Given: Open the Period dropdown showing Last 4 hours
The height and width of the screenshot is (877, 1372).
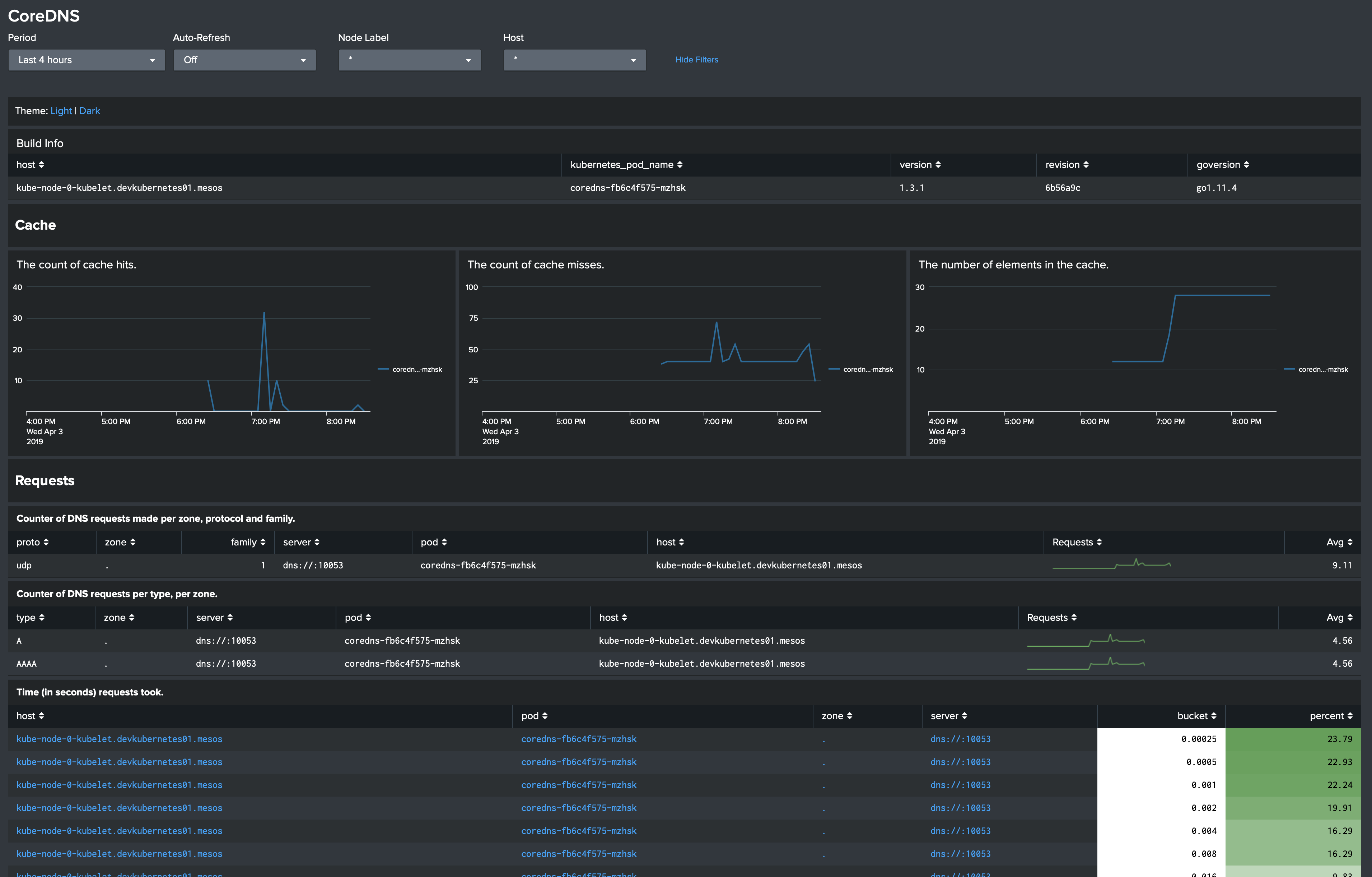Looking at the screenshot, I should [87, 60].
